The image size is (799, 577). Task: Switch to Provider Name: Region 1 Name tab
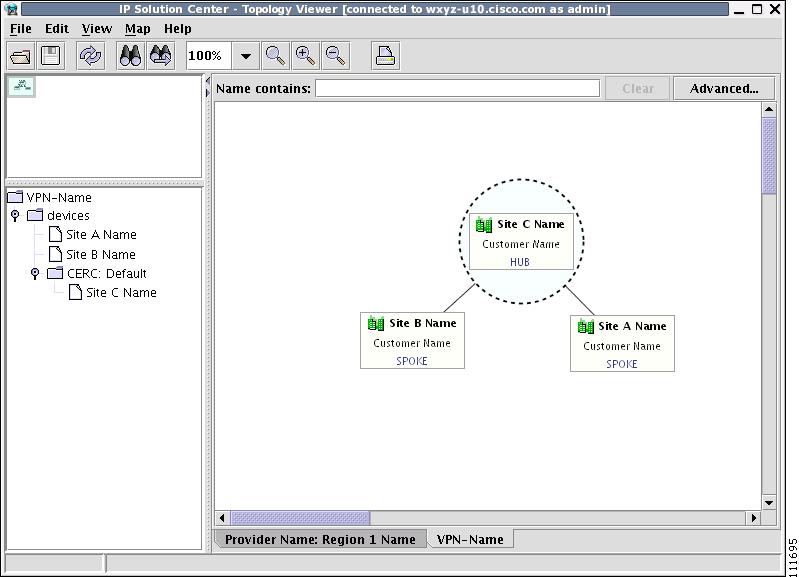point(321,539)
